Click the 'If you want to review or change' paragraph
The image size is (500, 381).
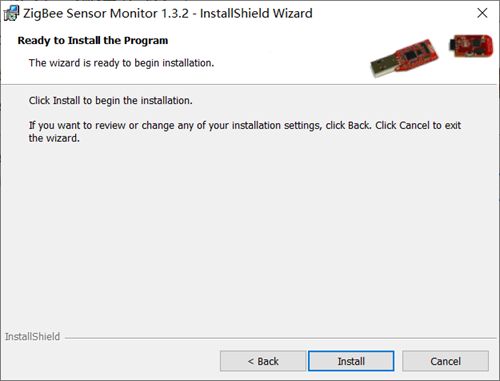pyautogui.click(x=245, y=132)
